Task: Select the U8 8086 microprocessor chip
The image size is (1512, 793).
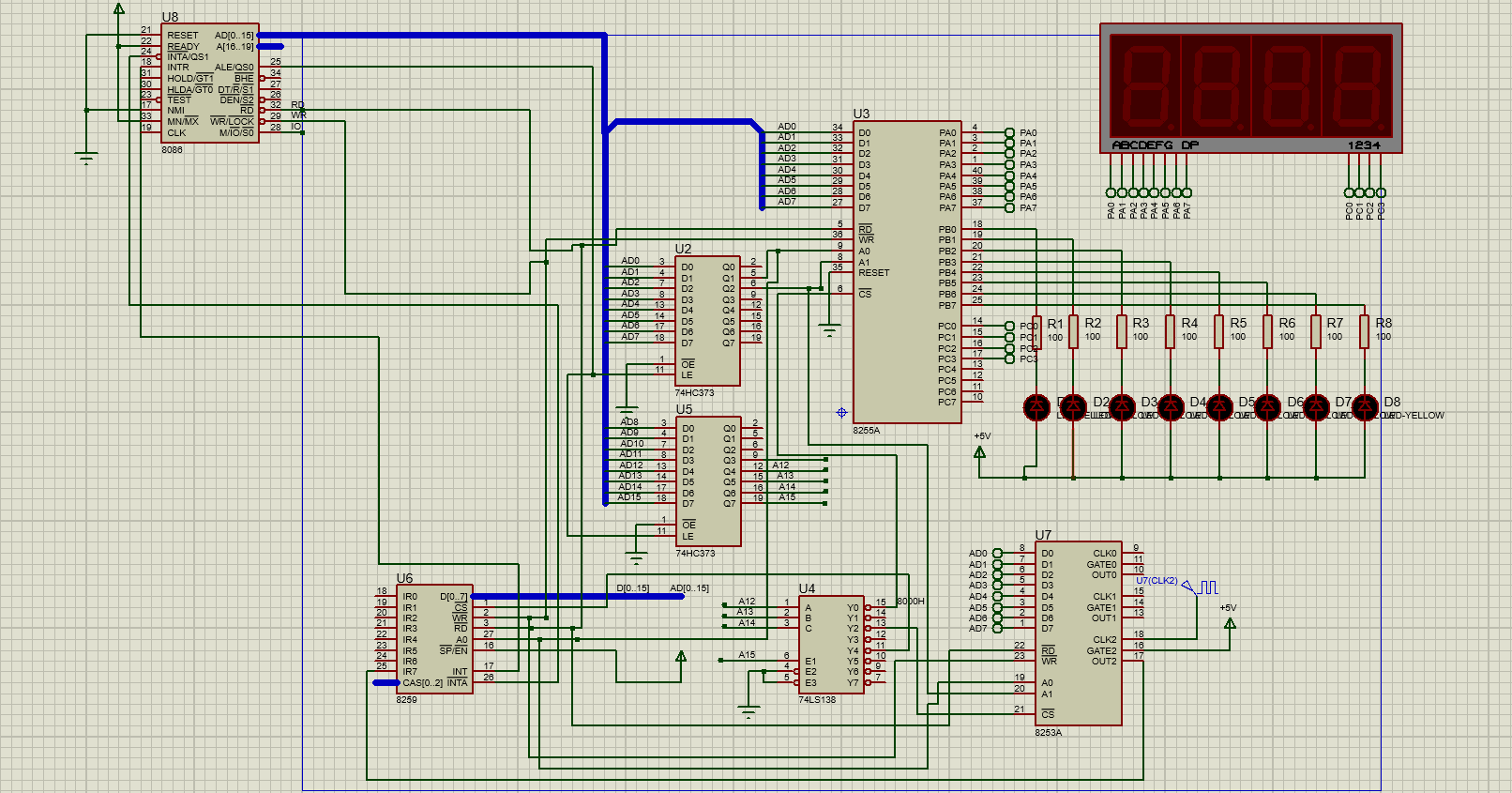Action: [209, 84]
